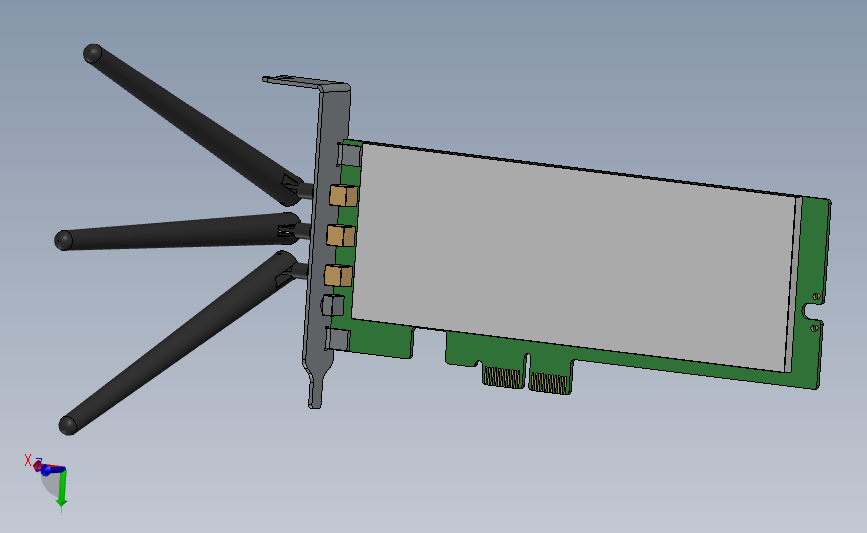This screenshot has width=867, height=533.
Task: Select the top antenna of the wireless card
Action: [x=193, y=125]
